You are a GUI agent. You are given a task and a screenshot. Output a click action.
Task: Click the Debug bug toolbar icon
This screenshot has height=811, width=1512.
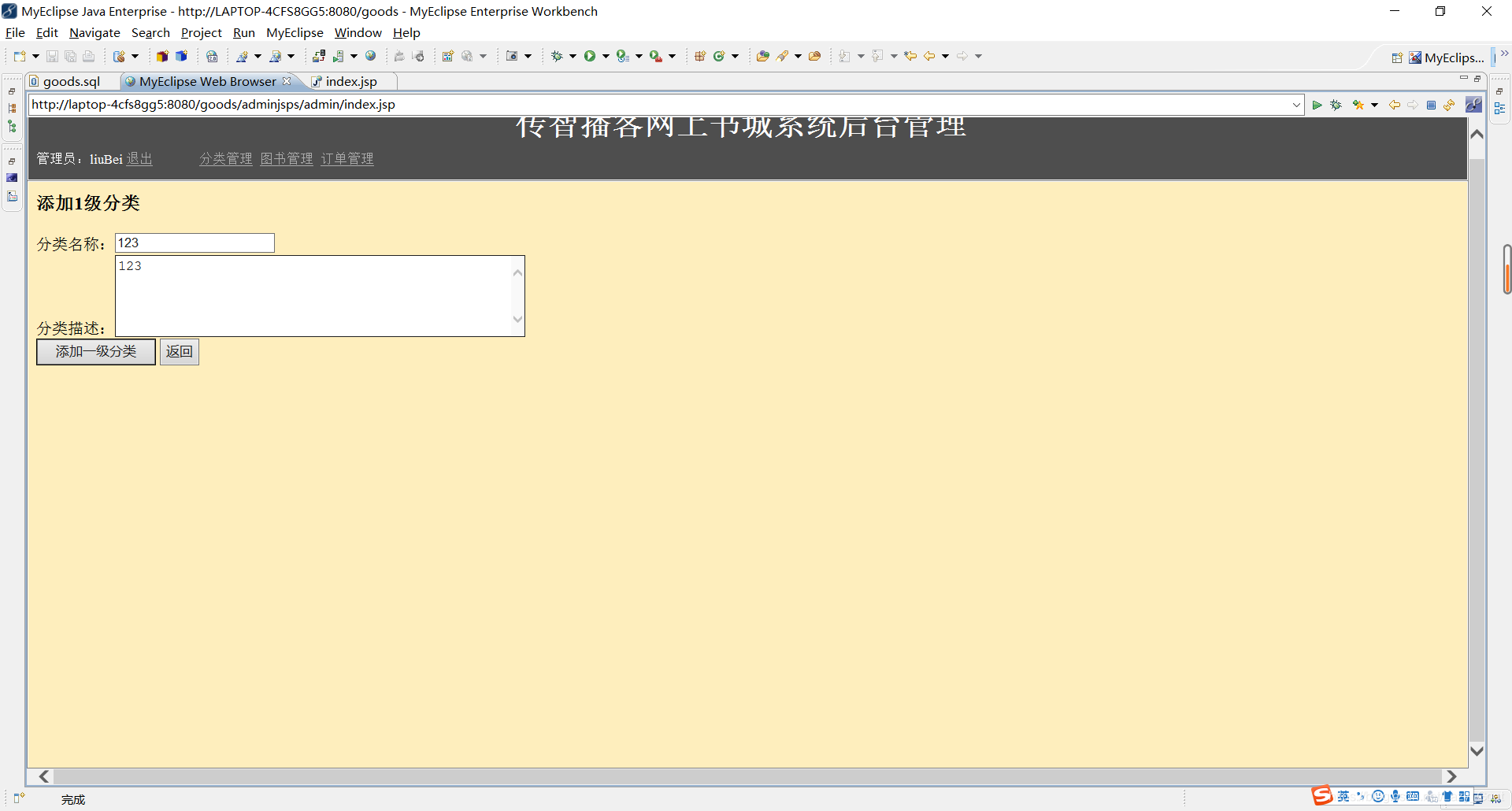(557, 56)
